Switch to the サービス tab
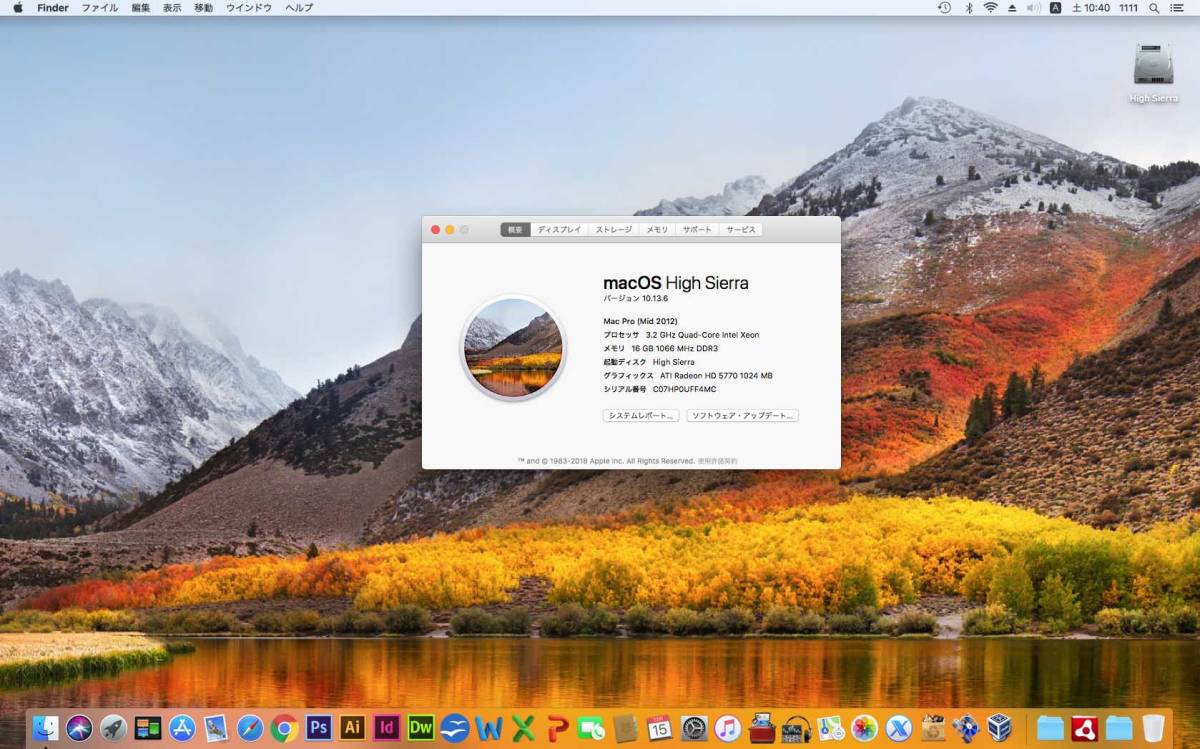The height and width of the screenshot is (749, 1200). [x=741, y=230]
